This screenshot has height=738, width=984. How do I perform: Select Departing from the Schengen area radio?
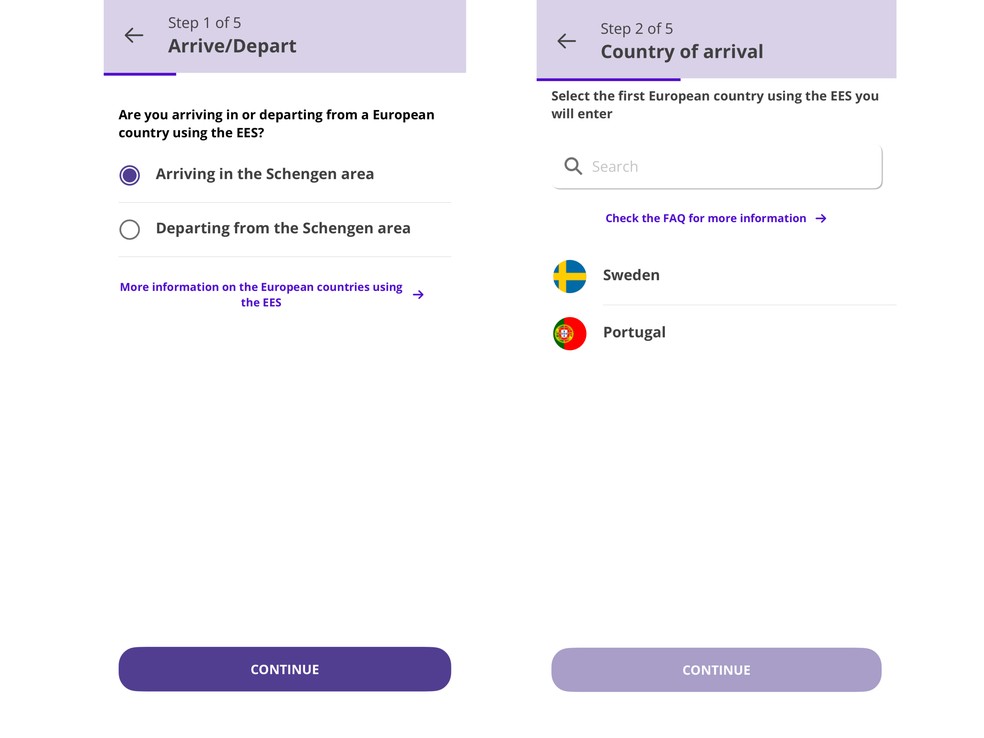pyautogui.click(x=130, y=229)
